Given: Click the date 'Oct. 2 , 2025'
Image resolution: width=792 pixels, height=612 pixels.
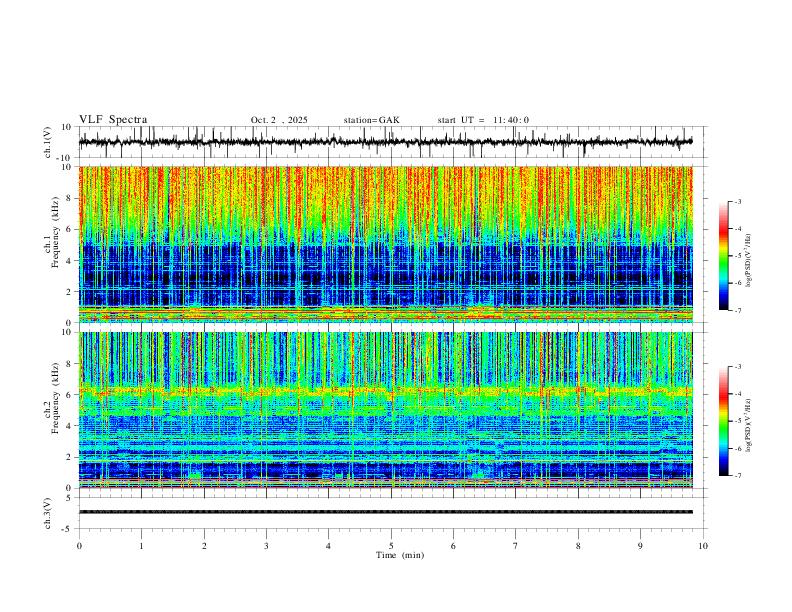Looking at the screenshot, I should point(279,120).
